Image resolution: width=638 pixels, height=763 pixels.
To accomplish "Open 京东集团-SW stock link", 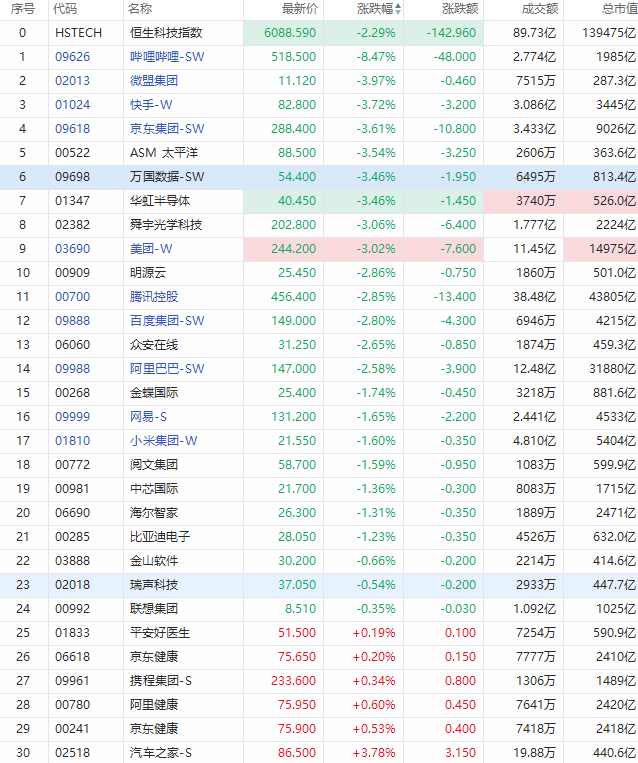I will click(x=167, y=129).
